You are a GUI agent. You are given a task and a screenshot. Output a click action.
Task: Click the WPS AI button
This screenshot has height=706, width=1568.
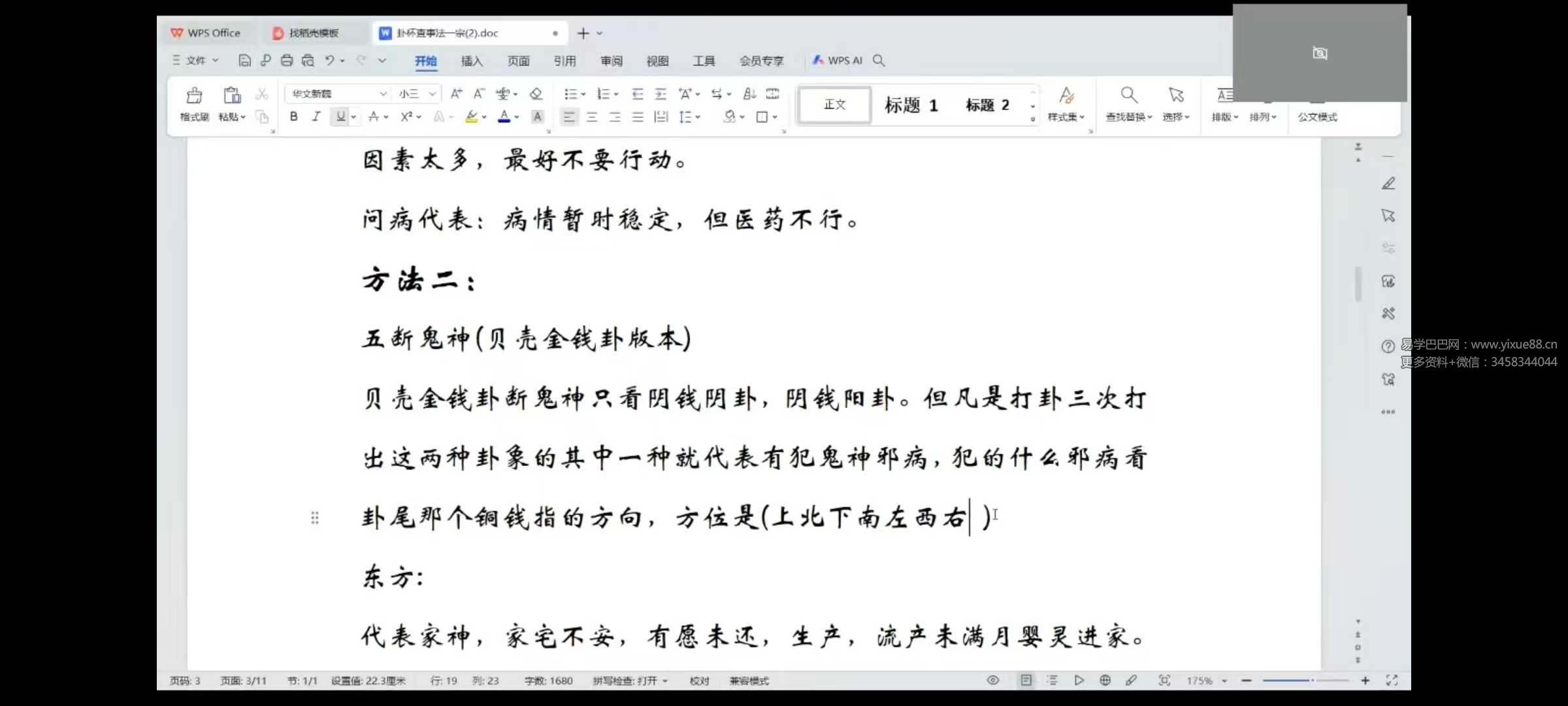point(838,60)
